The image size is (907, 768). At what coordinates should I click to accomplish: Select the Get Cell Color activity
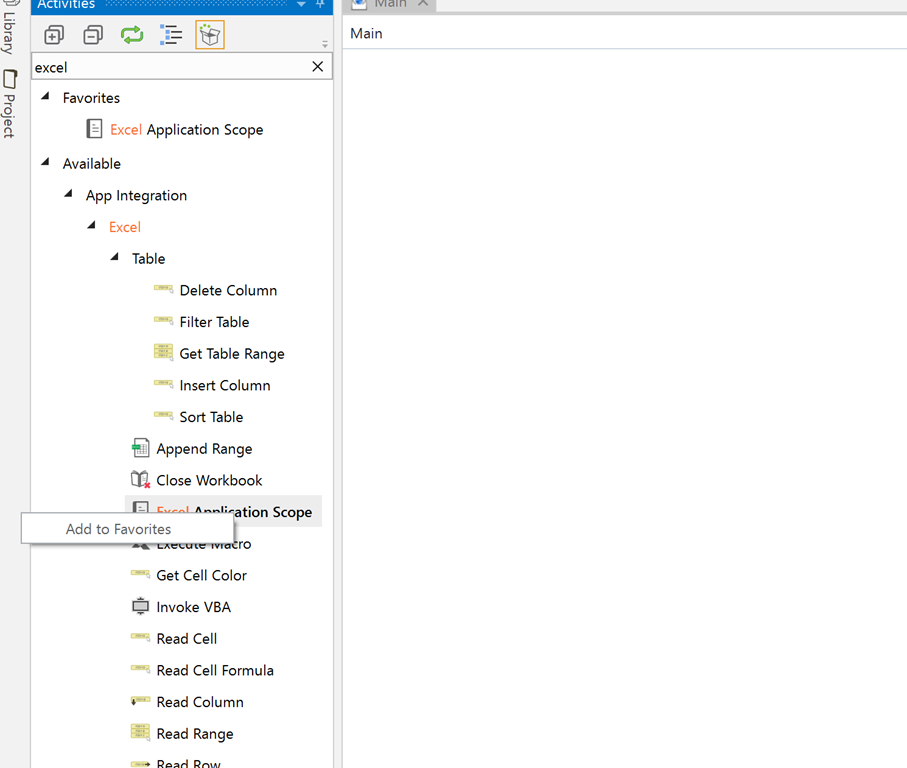[189, 575]
